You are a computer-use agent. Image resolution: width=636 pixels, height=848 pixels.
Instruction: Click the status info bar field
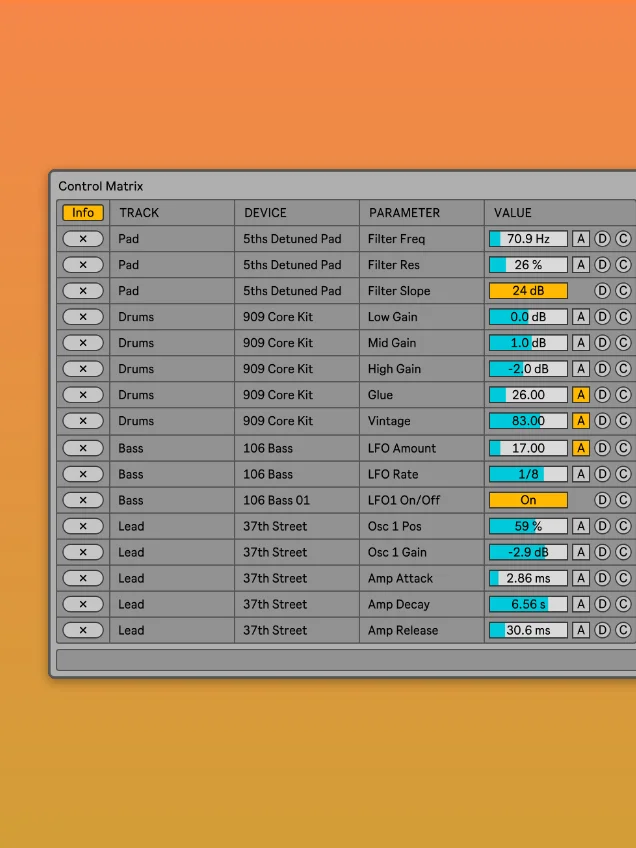click(x=346, y=660)
